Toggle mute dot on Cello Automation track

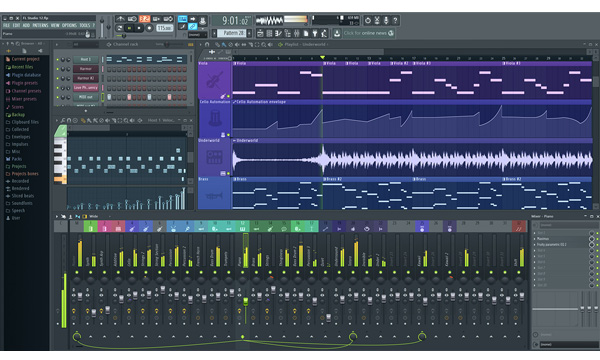click(x=228, y=135)
